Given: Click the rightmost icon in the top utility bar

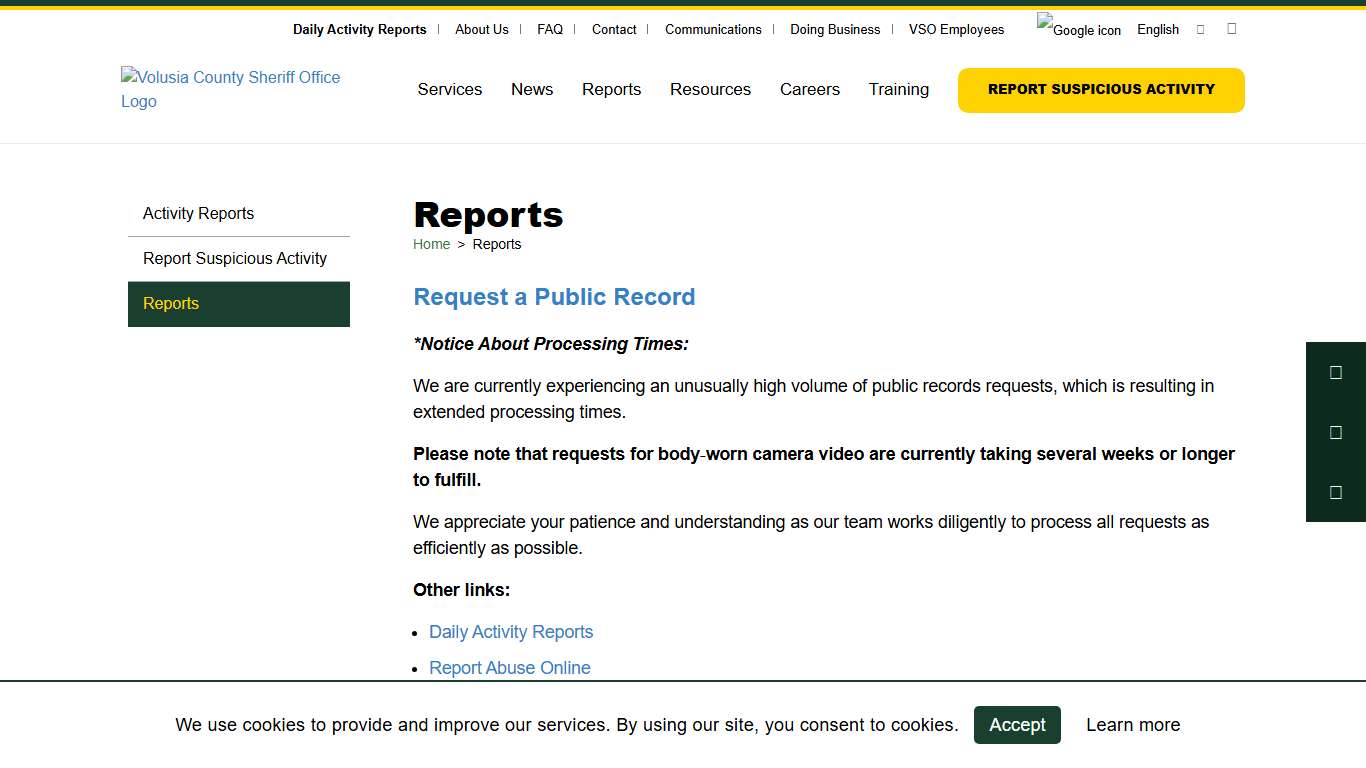Looking at the screenshot, I should tap(1231, 29).
